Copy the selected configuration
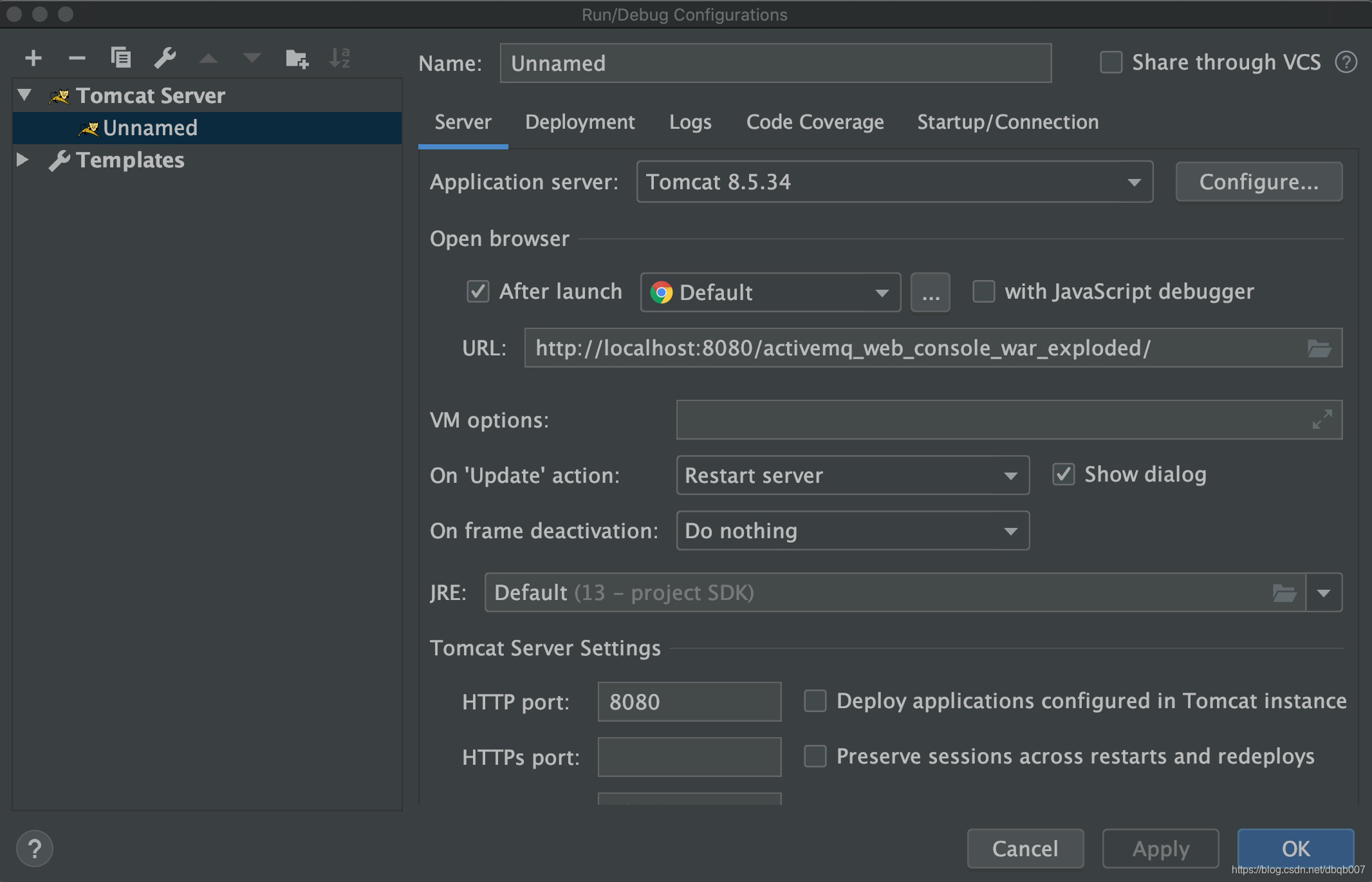 coord(121,59)
